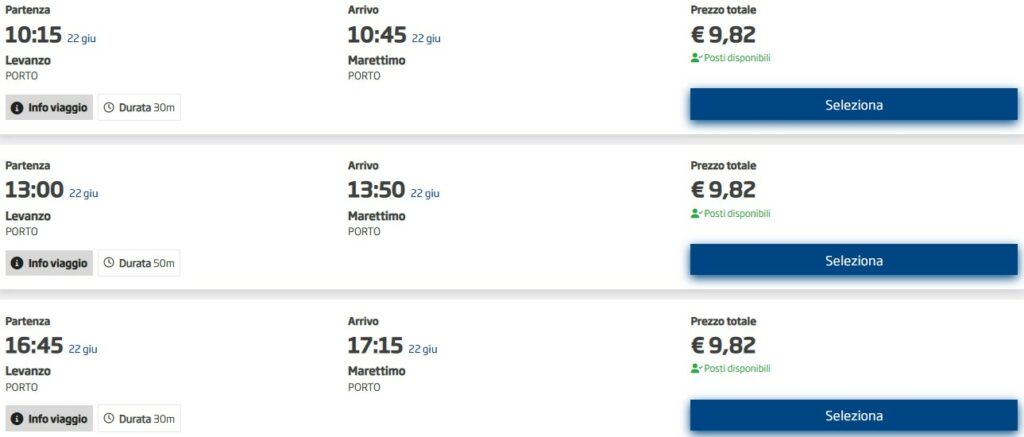Screen dimensions: 1024x437
Task: Click the Durata 50m badge
Action: coord(139,263)
